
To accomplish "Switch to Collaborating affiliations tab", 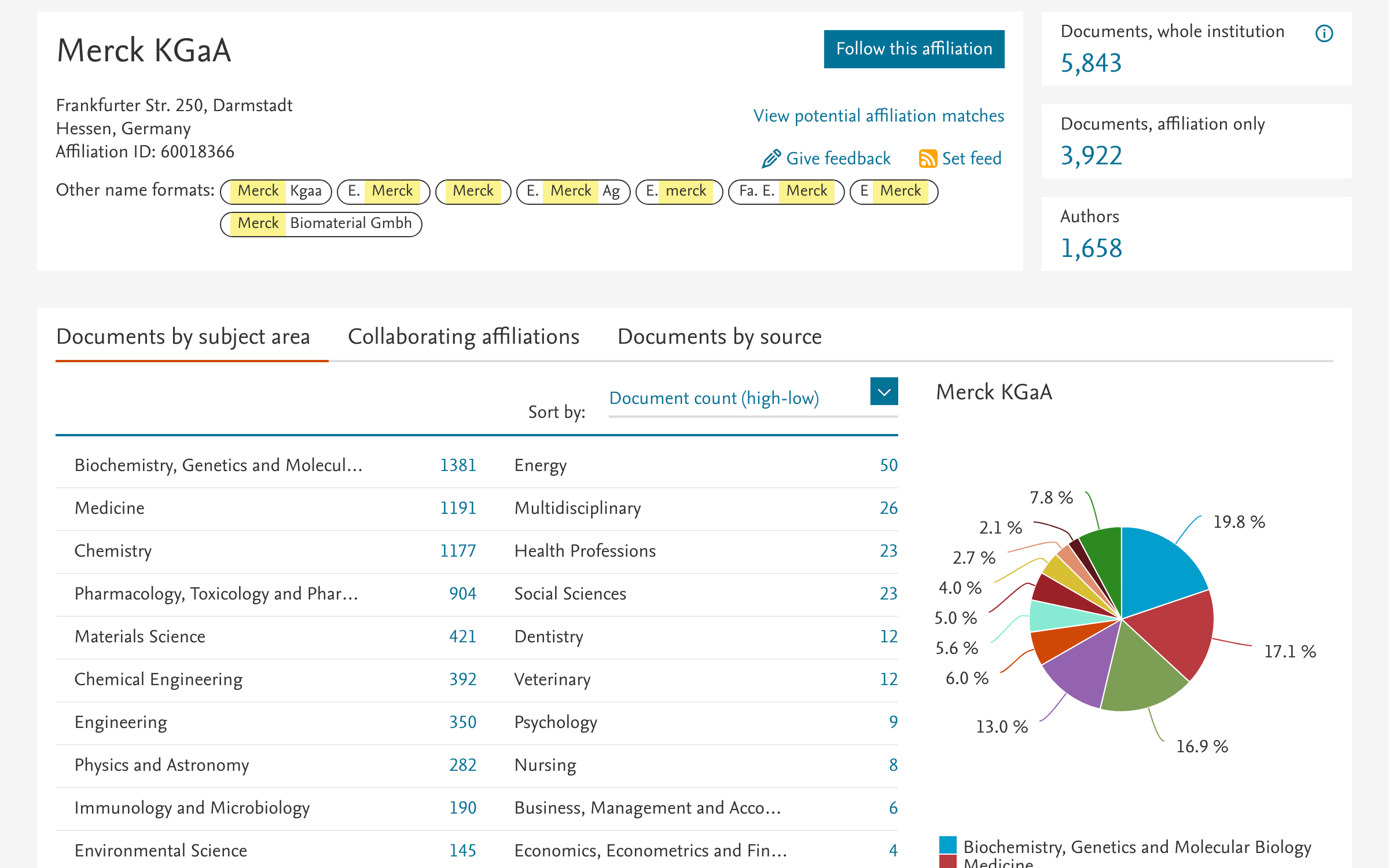I will tap(464, 337).
